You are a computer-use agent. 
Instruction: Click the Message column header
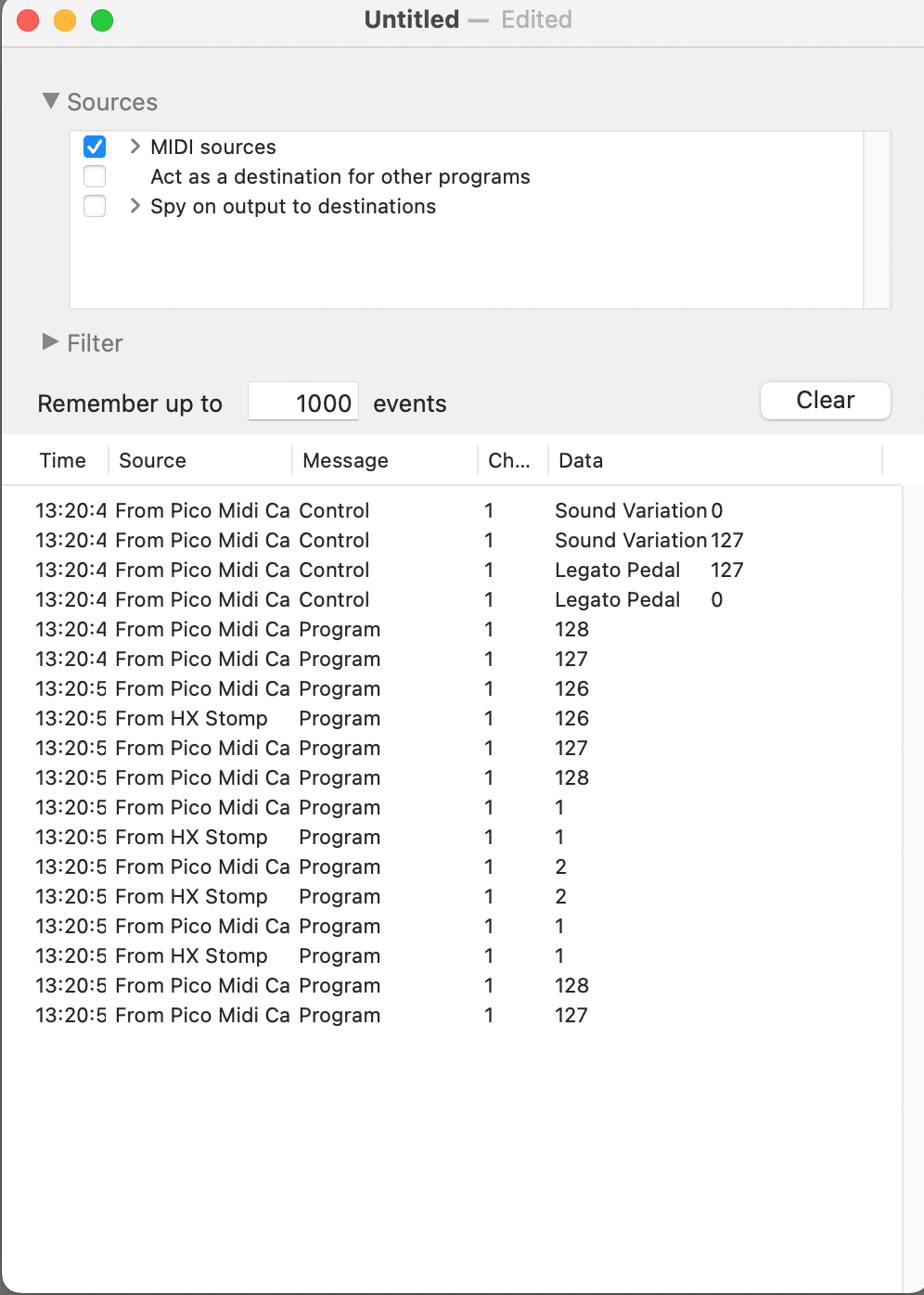pyautogui.click(x=345, y=461)
